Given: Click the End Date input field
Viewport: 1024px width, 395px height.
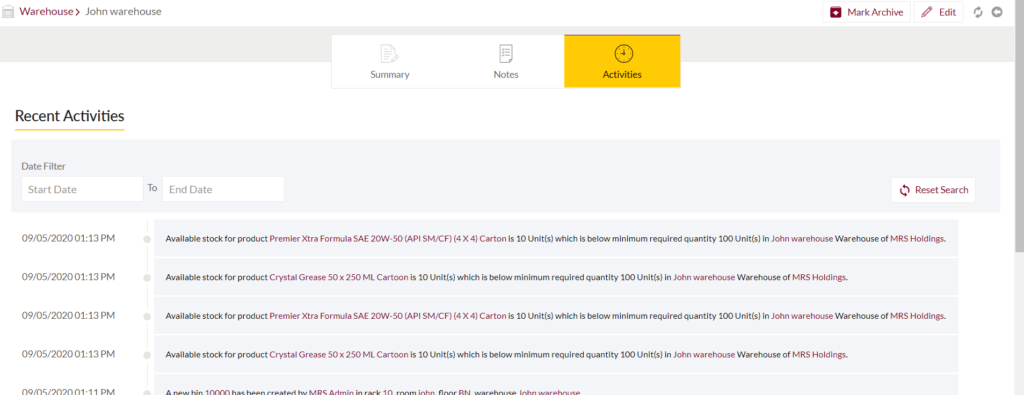Looking at the screenshot, I should click(x=223, y=189).
